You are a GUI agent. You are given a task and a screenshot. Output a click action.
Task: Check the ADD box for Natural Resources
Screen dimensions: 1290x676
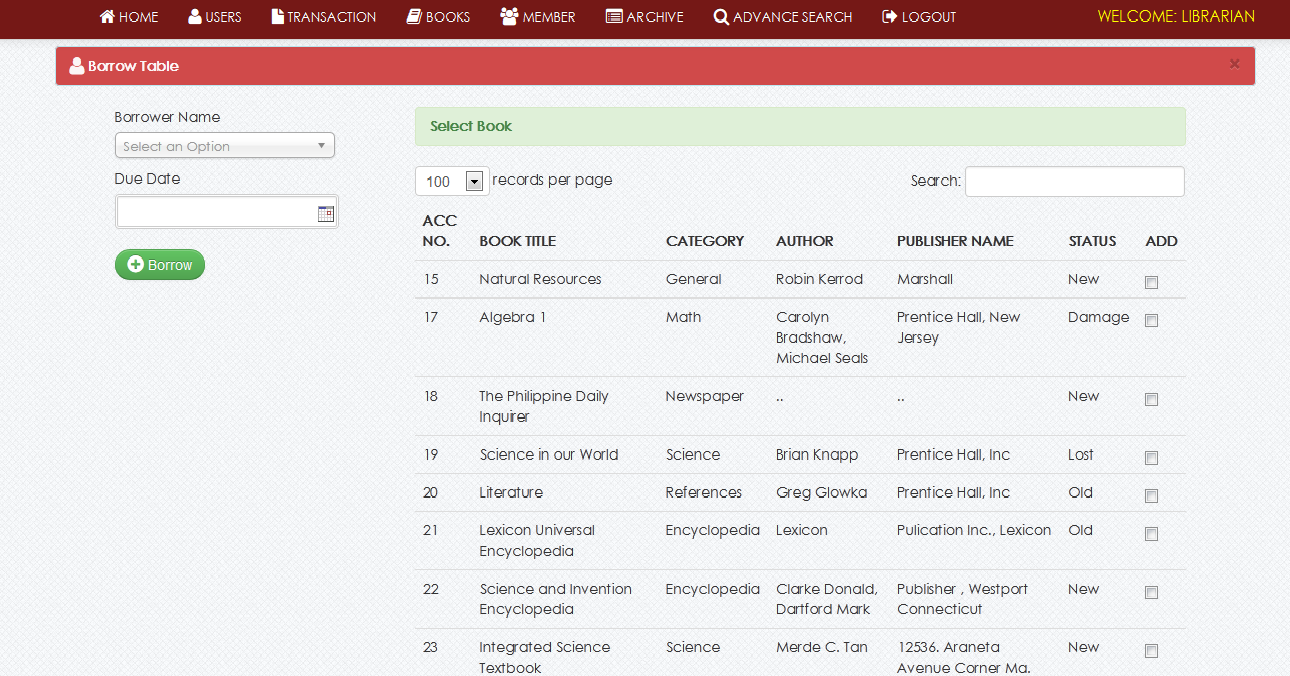click(x=1151, y=282)
